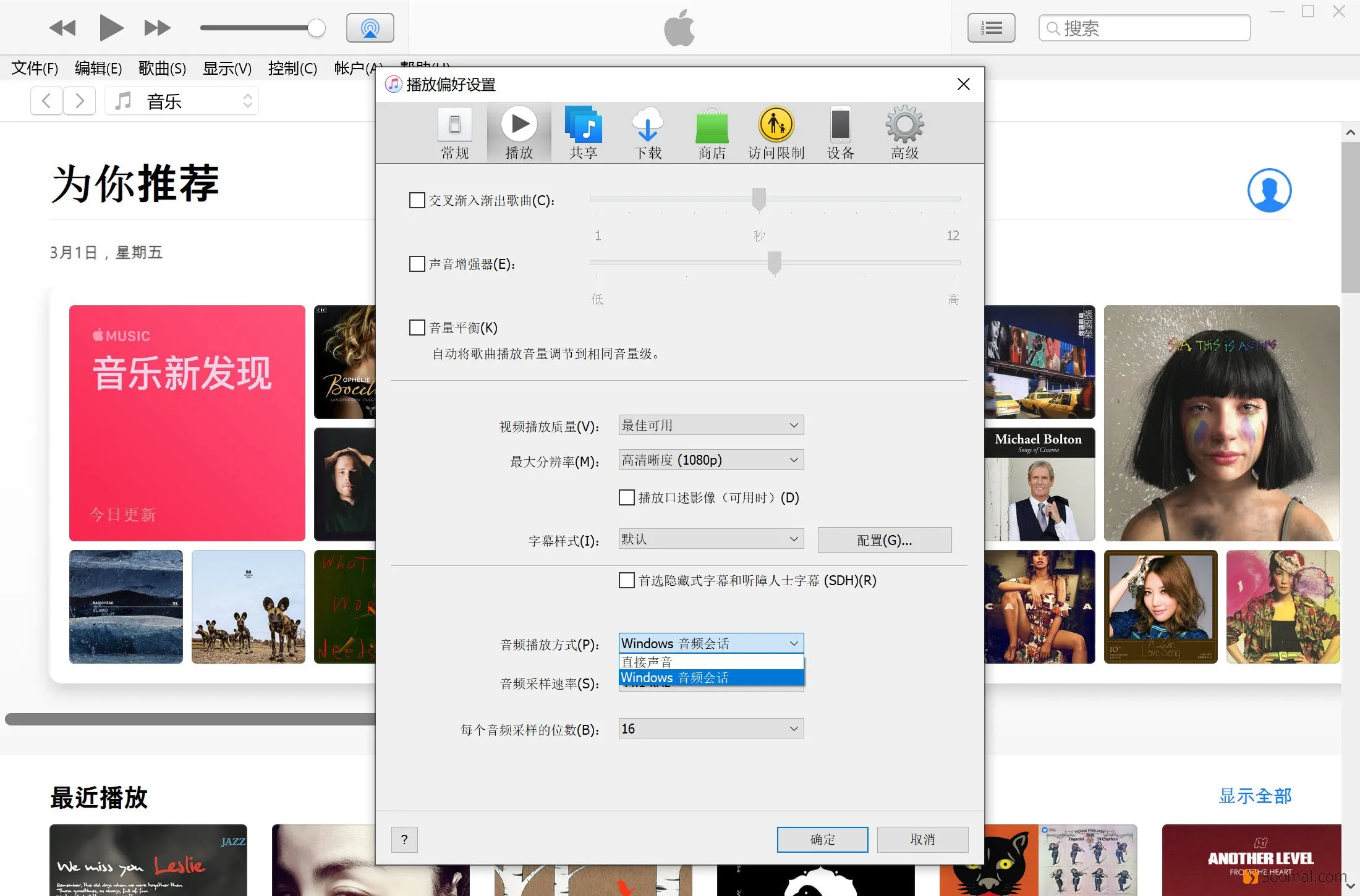Click 显示全部 link for recent plays
The width and height of the screenshot is (1360, 896).
pyautogui.click(x=1255, y=796)
